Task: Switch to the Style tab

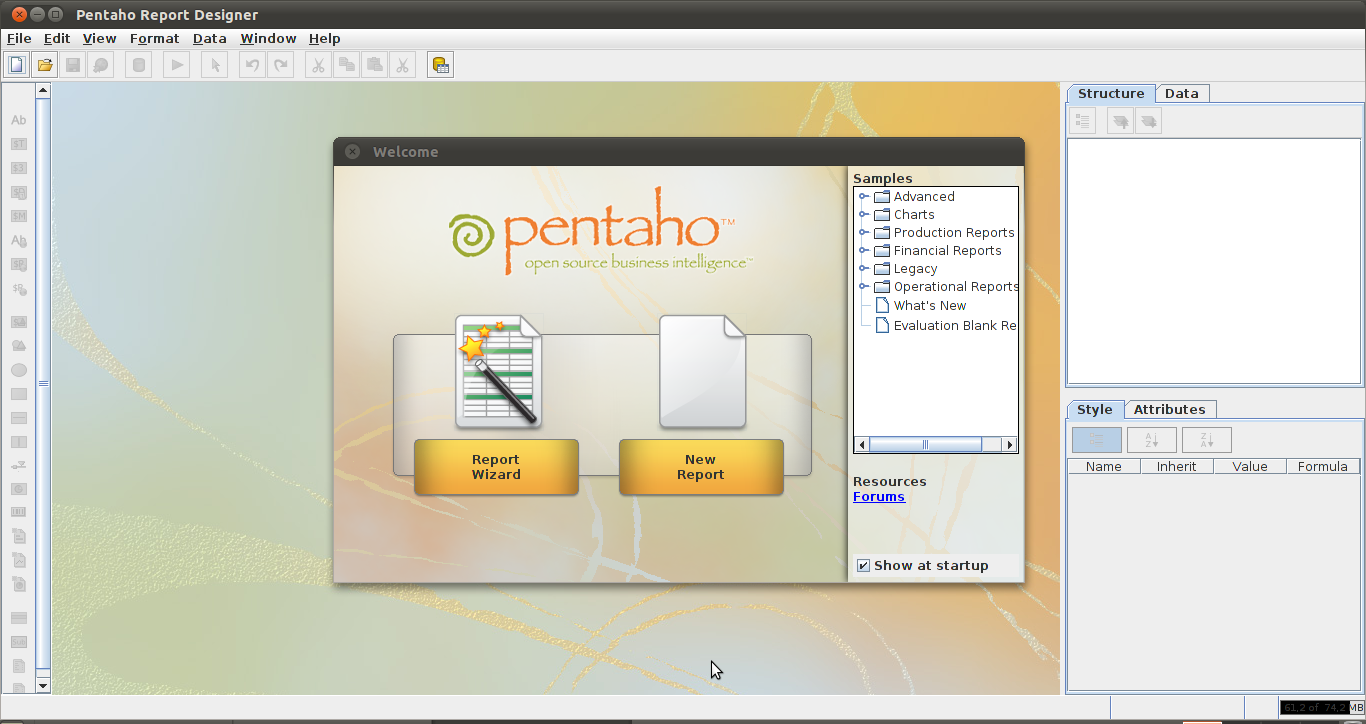Action: [x=1095, y=409]
